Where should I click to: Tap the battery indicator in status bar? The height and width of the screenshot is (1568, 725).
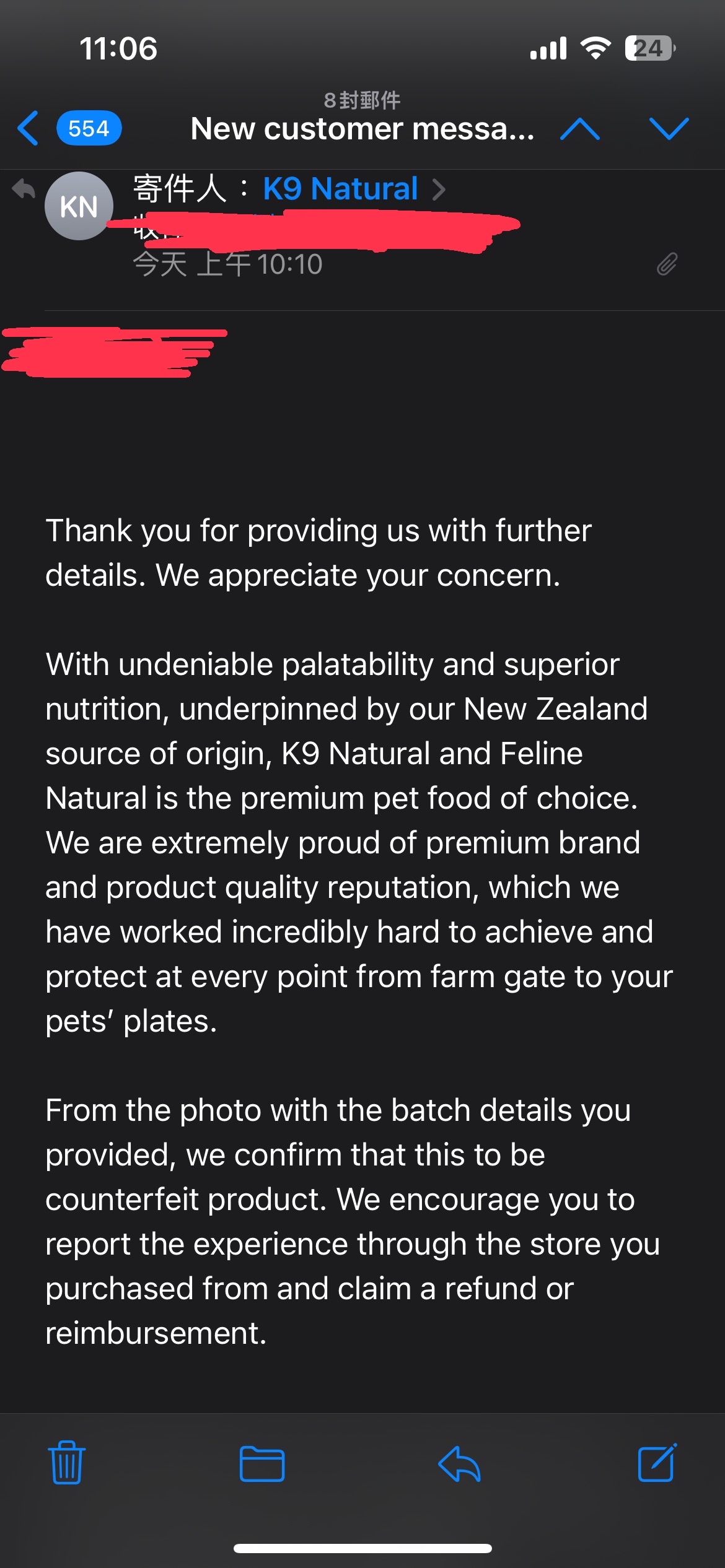point(649,48)
